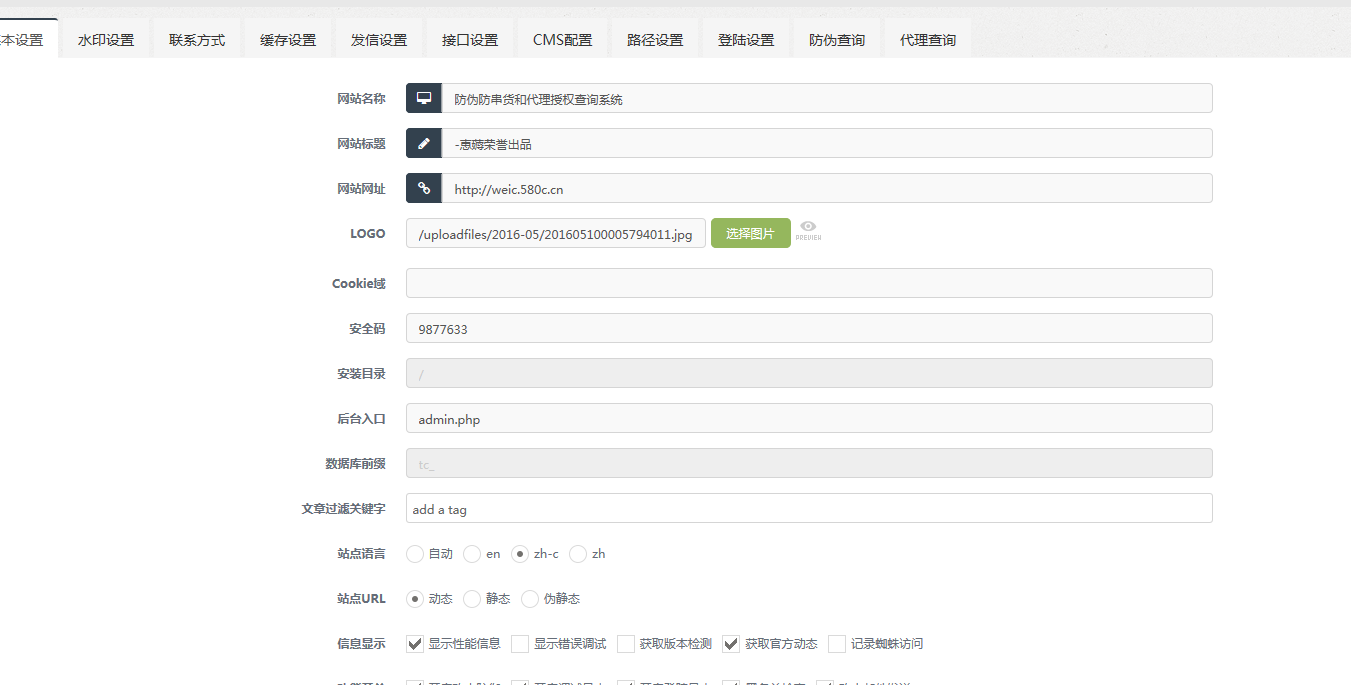Select the 自动 site language radio
The height and width of the screenshot is (685, 1351).
(415, 554)
